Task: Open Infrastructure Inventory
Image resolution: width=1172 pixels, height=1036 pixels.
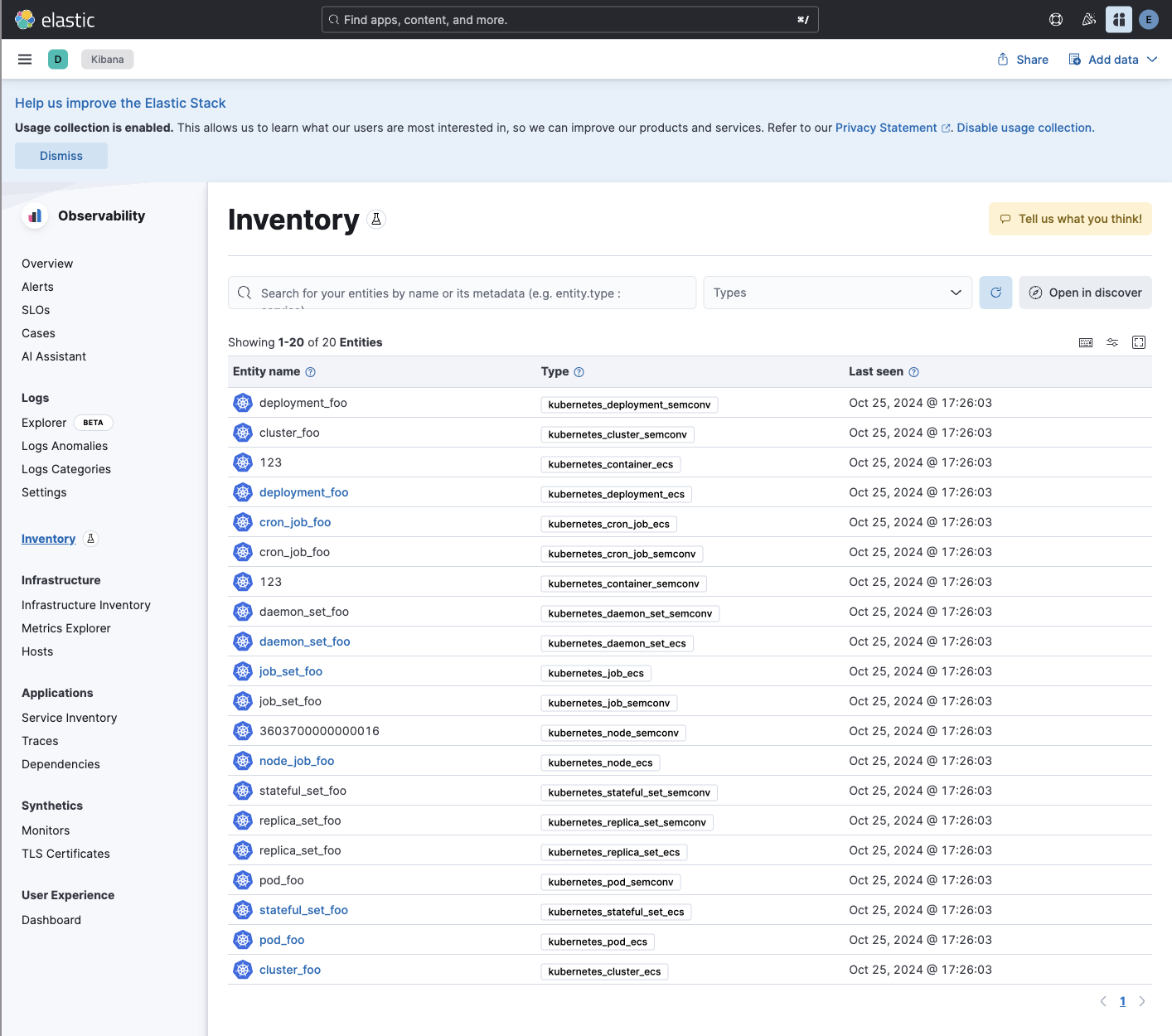Action: [x=86, y=605]
